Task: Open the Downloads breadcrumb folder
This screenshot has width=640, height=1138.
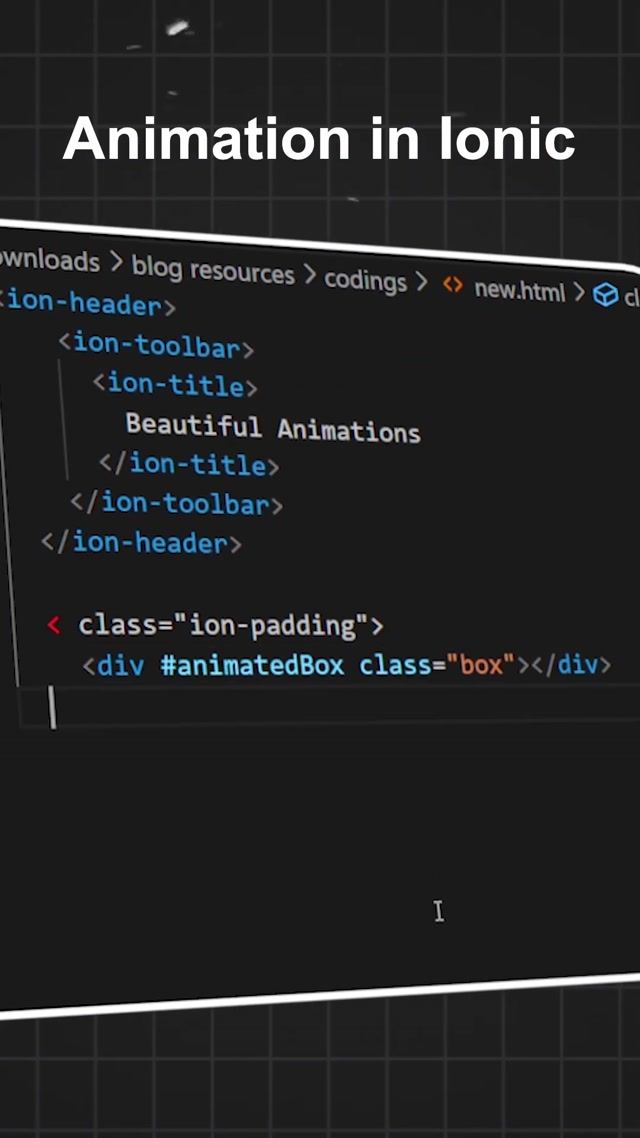Action: click(48, 260)
